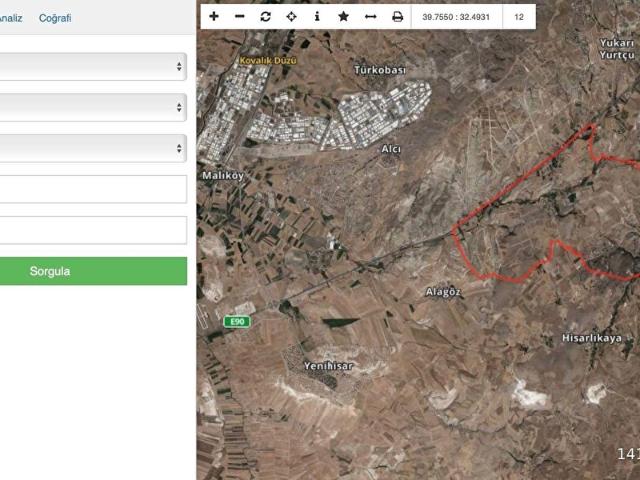640x480 pixels.
Task: Refresh the map with the reload icon
Action: pos(266,16)
